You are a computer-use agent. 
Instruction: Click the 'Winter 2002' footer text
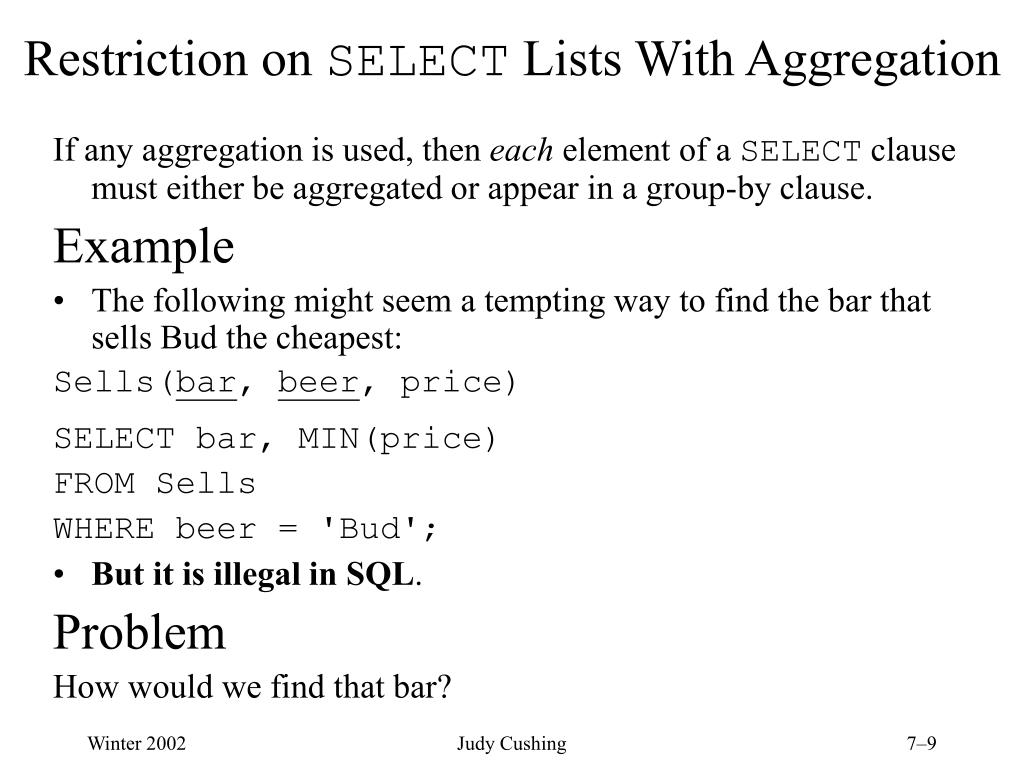[x=136, y=743]
